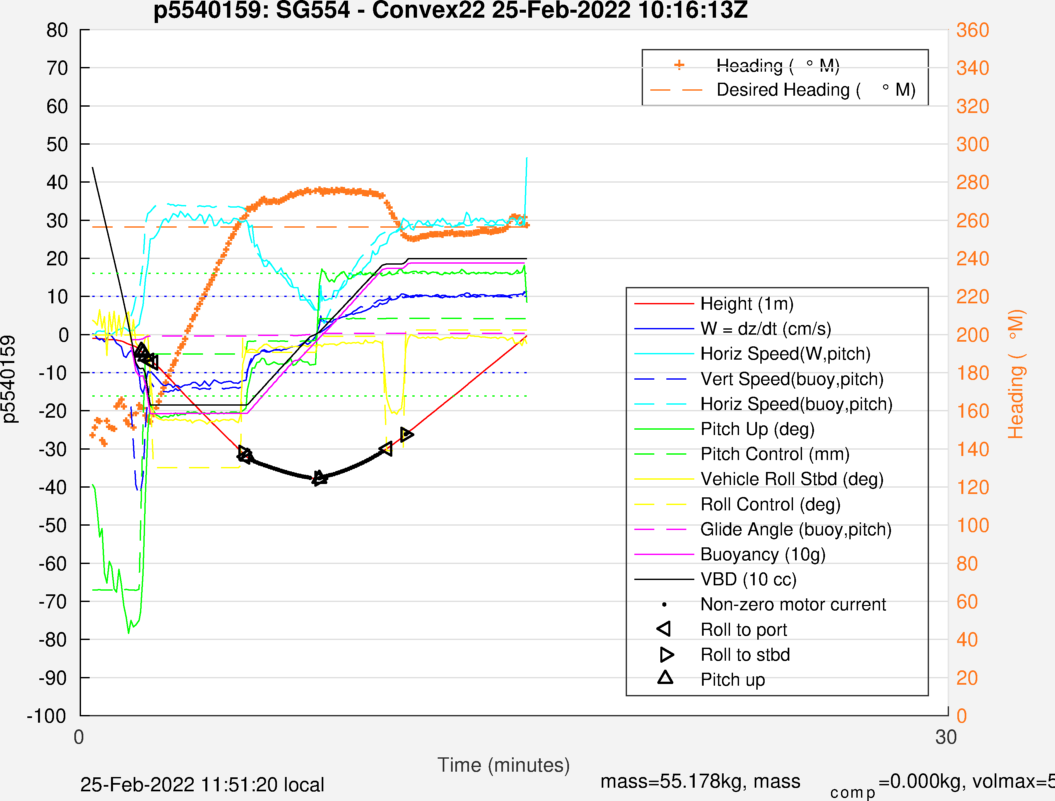Click the 'Roll Control (deg)' legend label
The image size is (1055, 801).
(770, 504)
